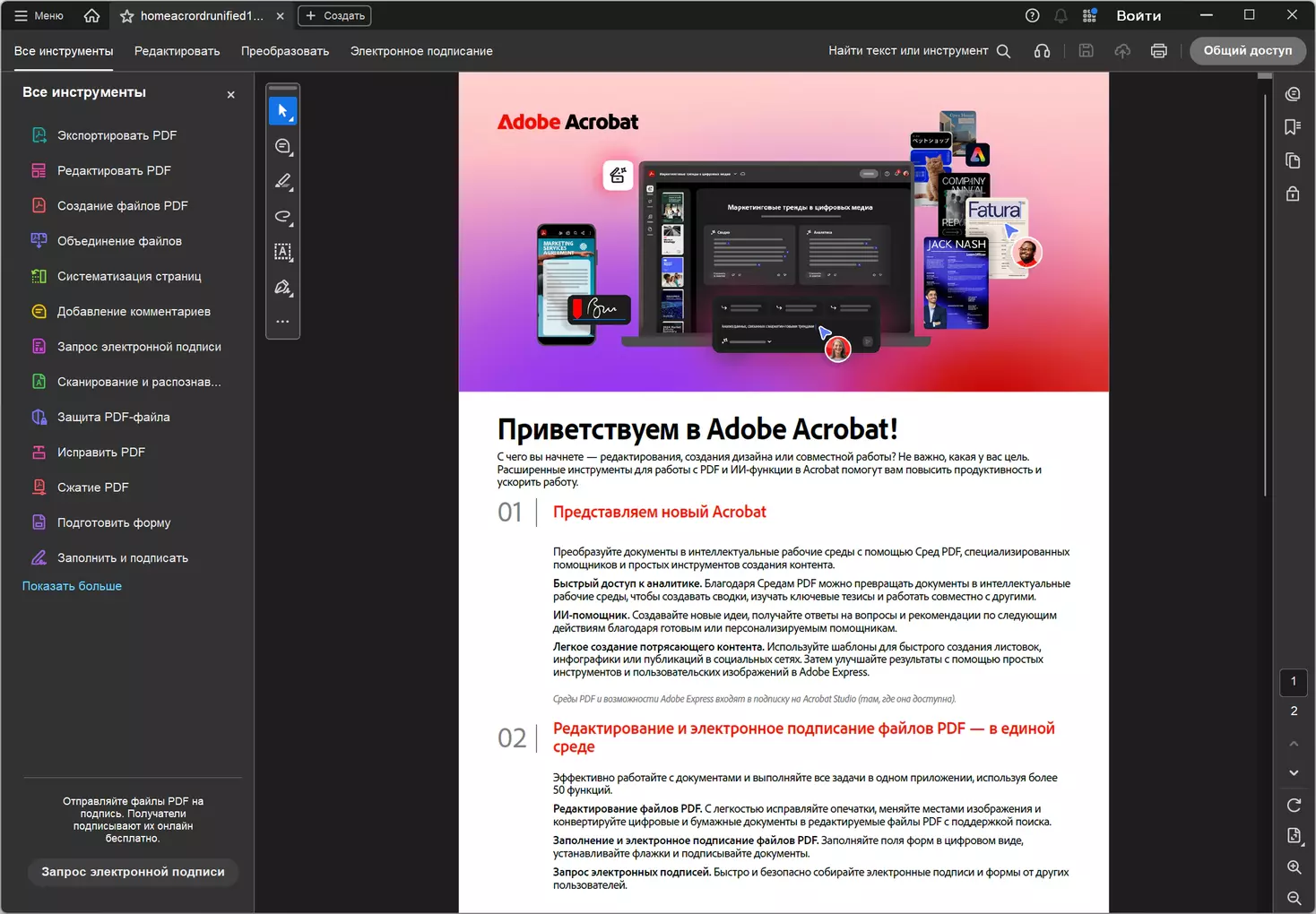Open Заполнить и подписать tool
The image size is (1316, 914).
click(128, 557)
